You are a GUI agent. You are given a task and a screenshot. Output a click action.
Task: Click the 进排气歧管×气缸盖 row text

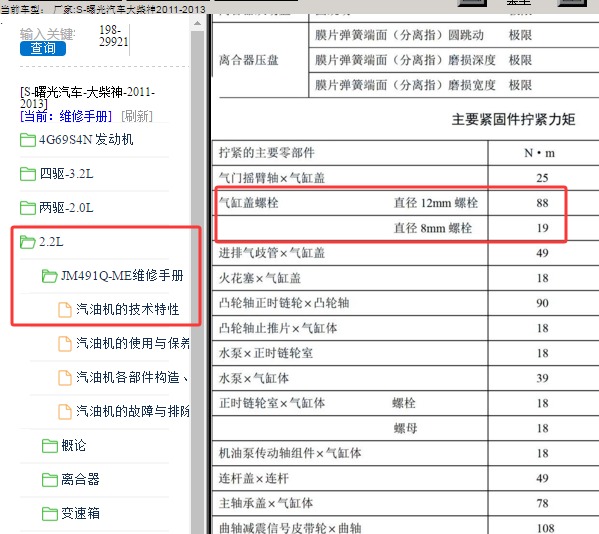click(272, 253)
